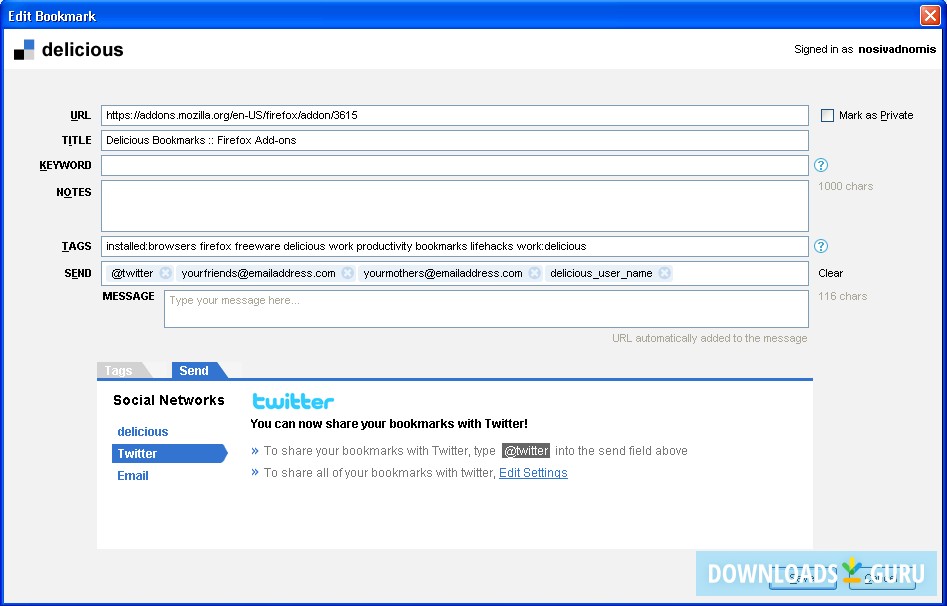Close the Edit Bookmark window
The height and width of the screenshot is (606, 947).
(x=929, y=15)
